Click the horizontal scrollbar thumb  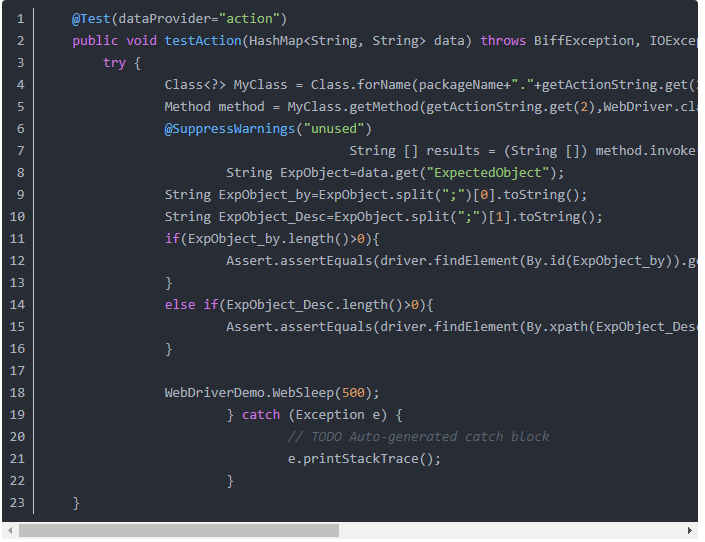tap(179, 531)
